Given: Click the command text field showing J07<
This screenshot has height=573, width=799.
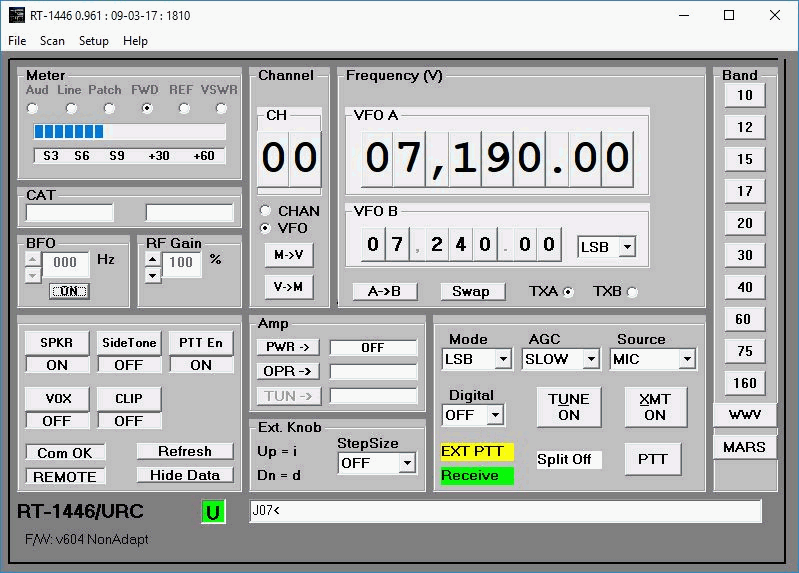Looking at the screenshot, I should [505, 512].
